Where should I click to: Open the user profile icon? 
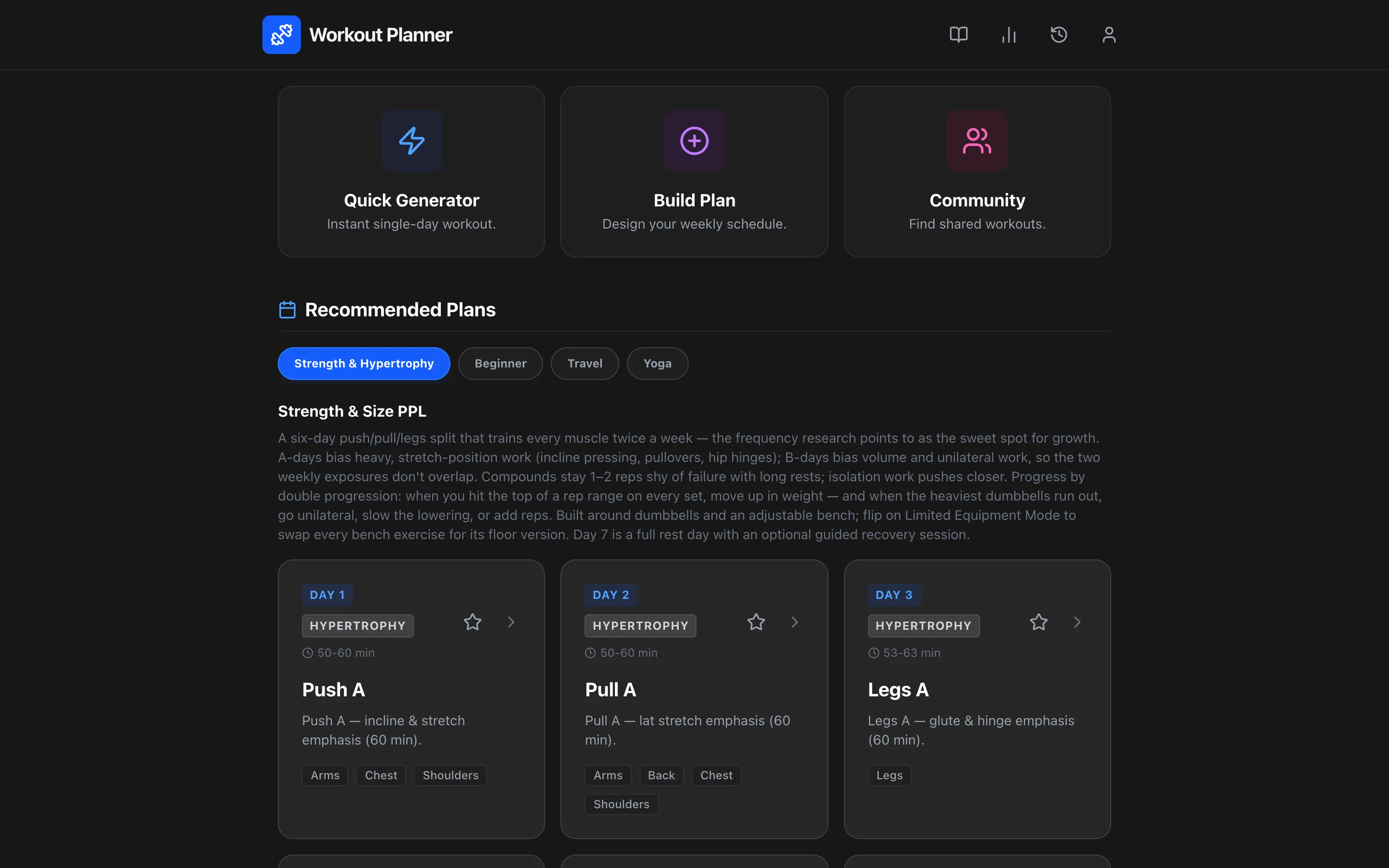coord(1109,34)
